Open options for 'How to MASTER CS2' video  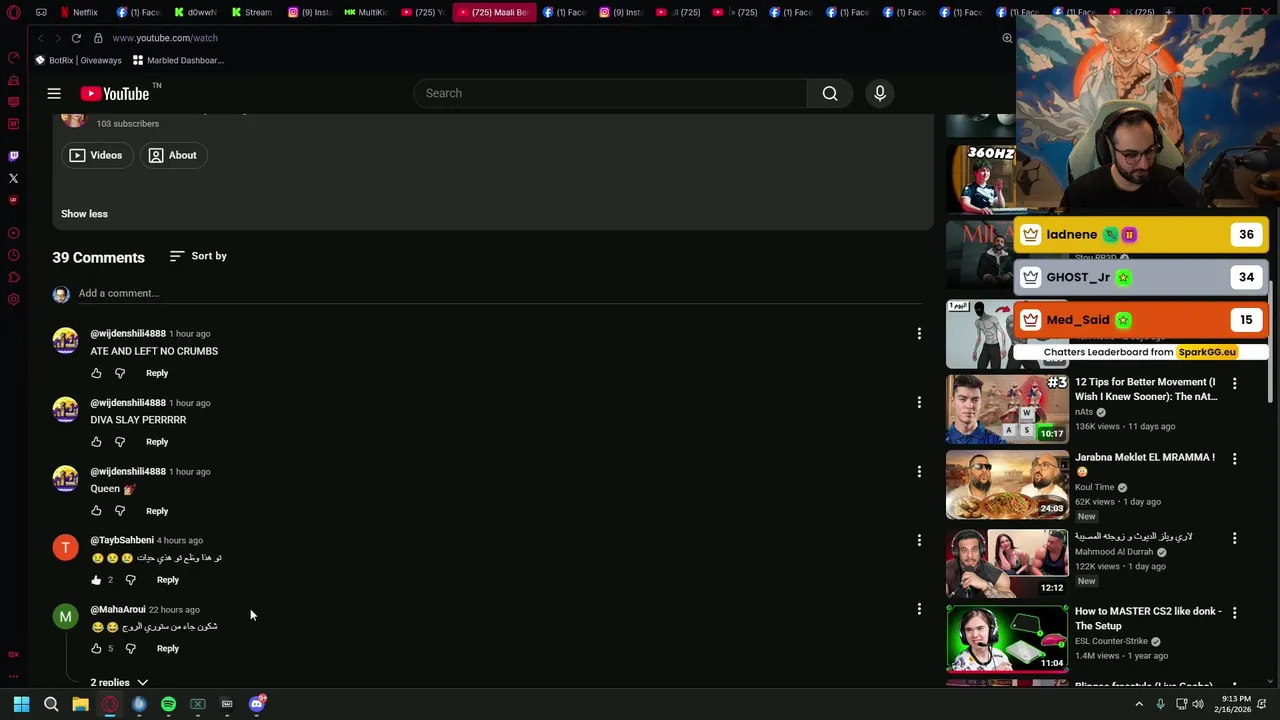1234,612
